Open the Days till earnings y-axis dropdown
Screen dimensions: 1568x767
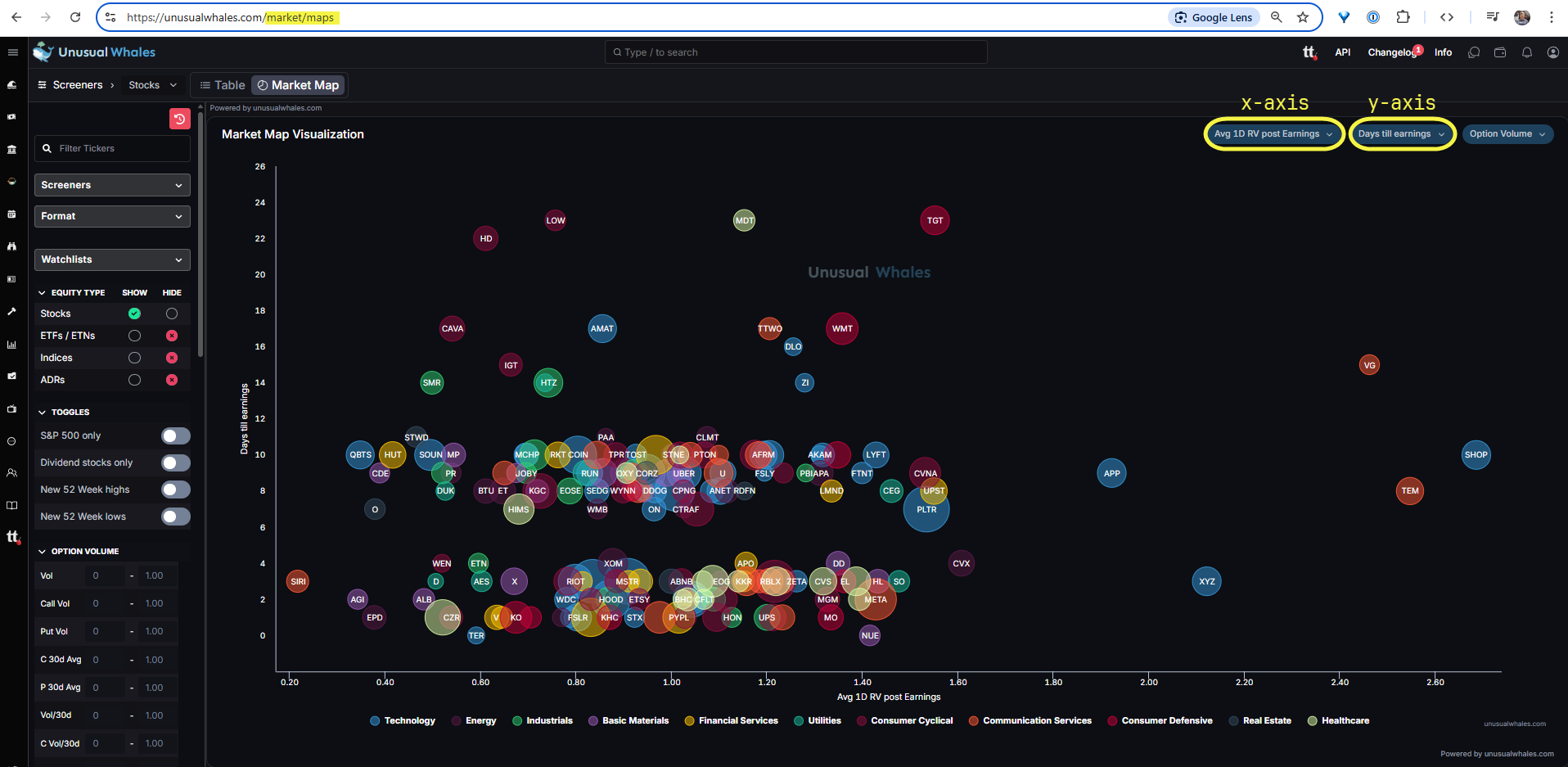[x=1402, y=134]
